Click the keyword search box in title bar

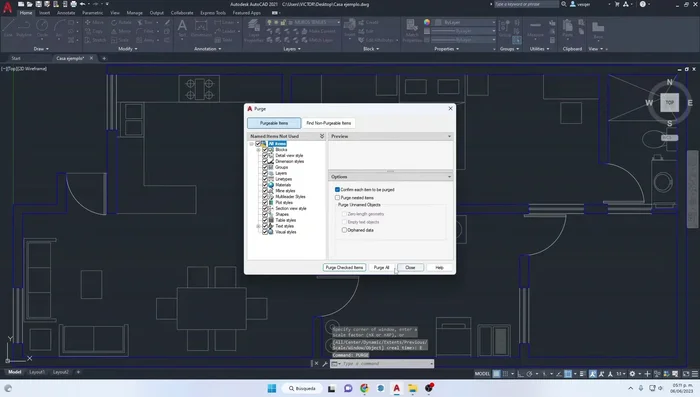coord(526,4)
